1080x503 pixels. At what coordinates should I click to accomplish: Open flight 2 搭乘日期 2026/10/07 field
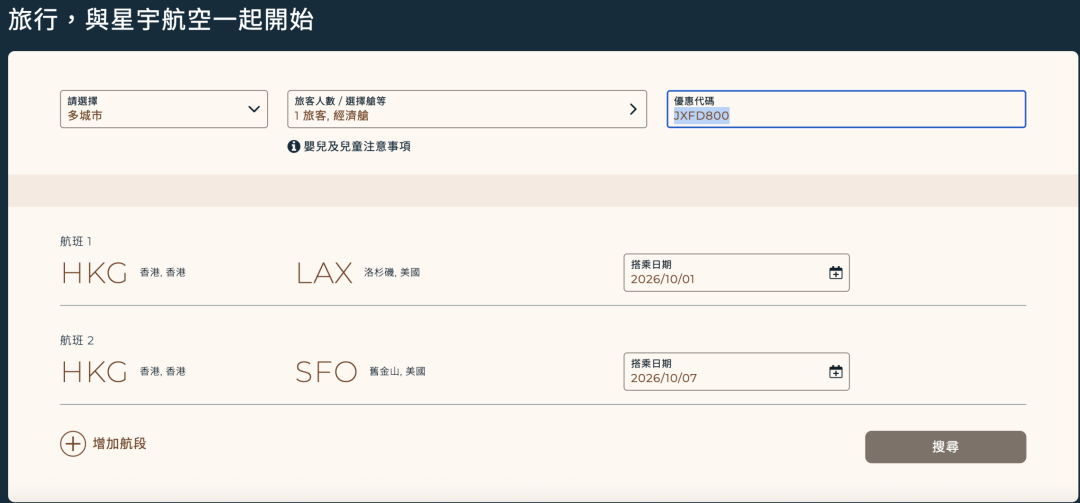[x=736, y=371]
